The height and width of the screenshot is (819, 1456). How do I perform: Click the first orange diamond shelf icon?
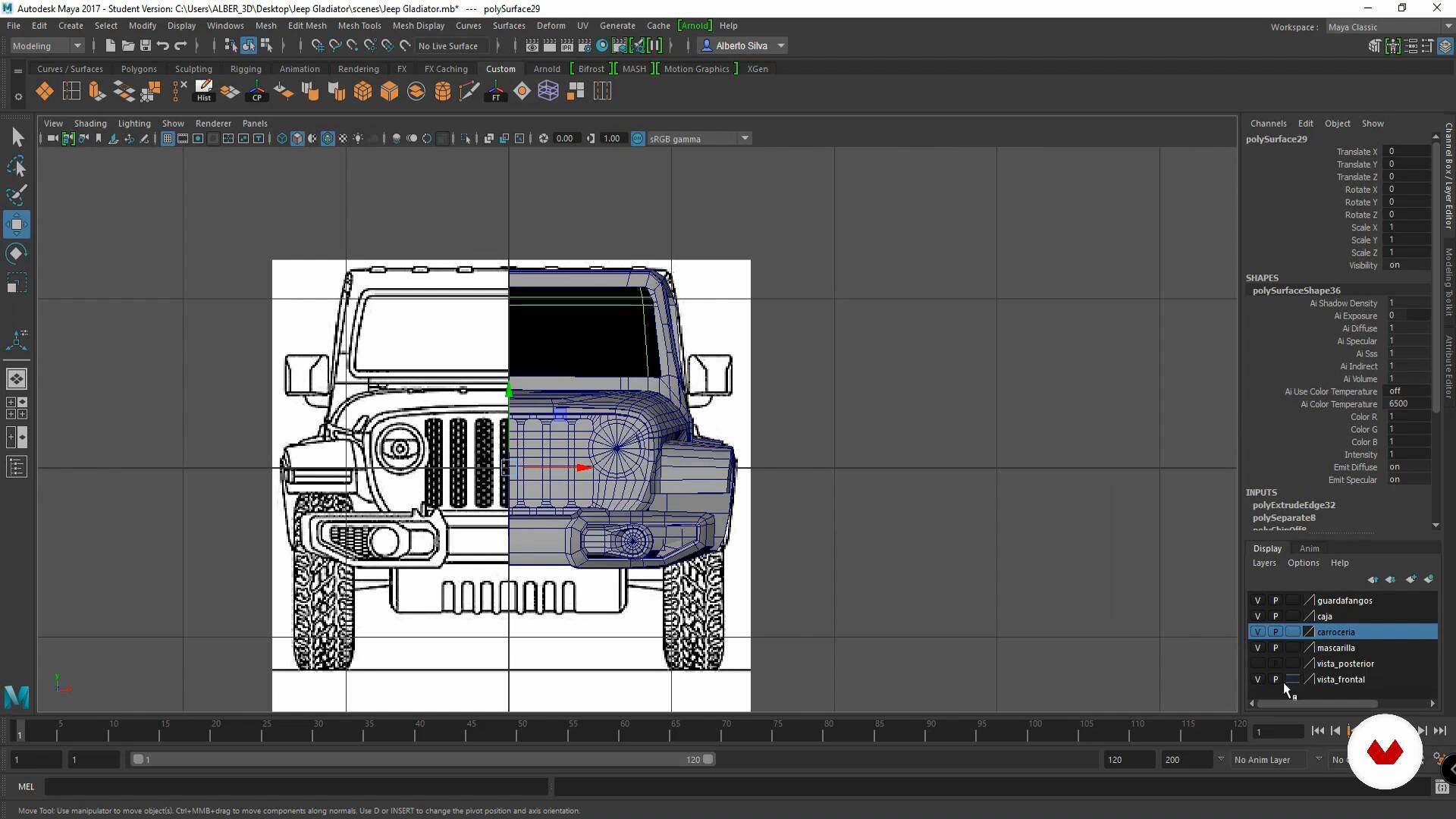(45, 91)
